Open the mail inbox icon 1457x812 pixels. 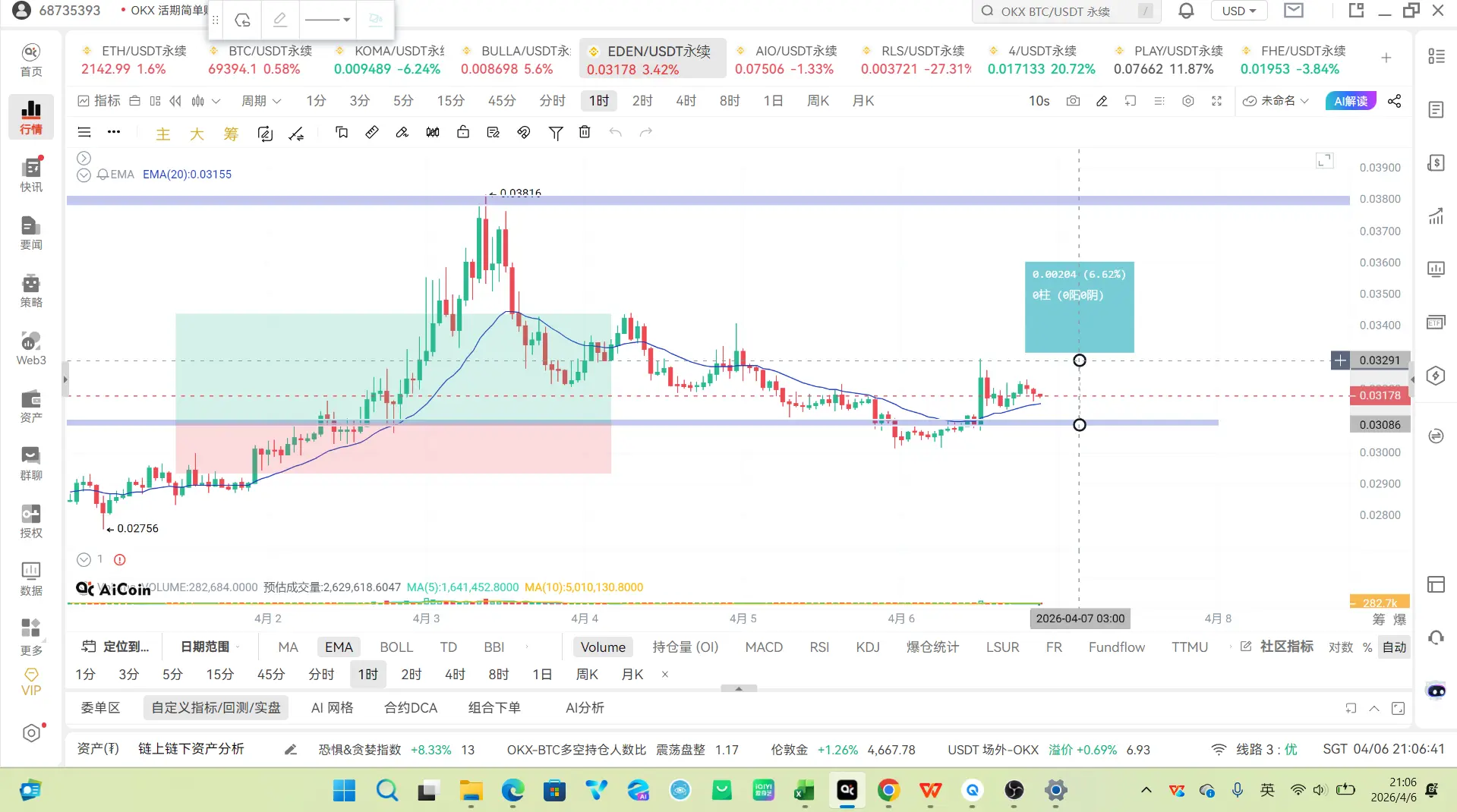1294,11
